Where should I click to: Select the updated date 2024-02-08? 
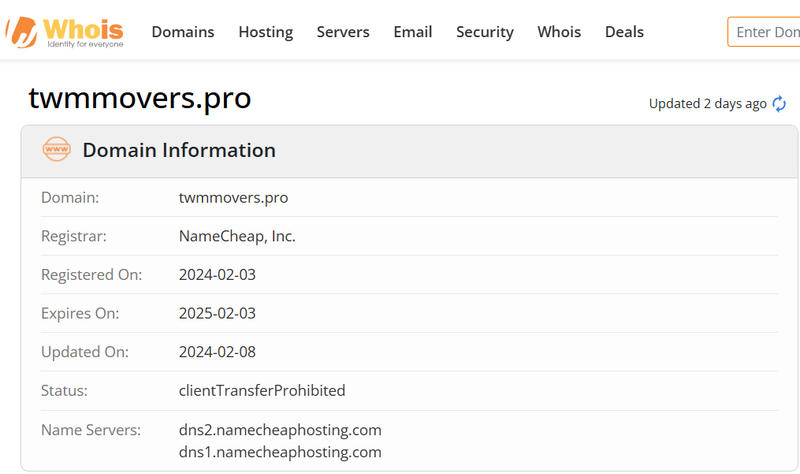click(217, 352)
